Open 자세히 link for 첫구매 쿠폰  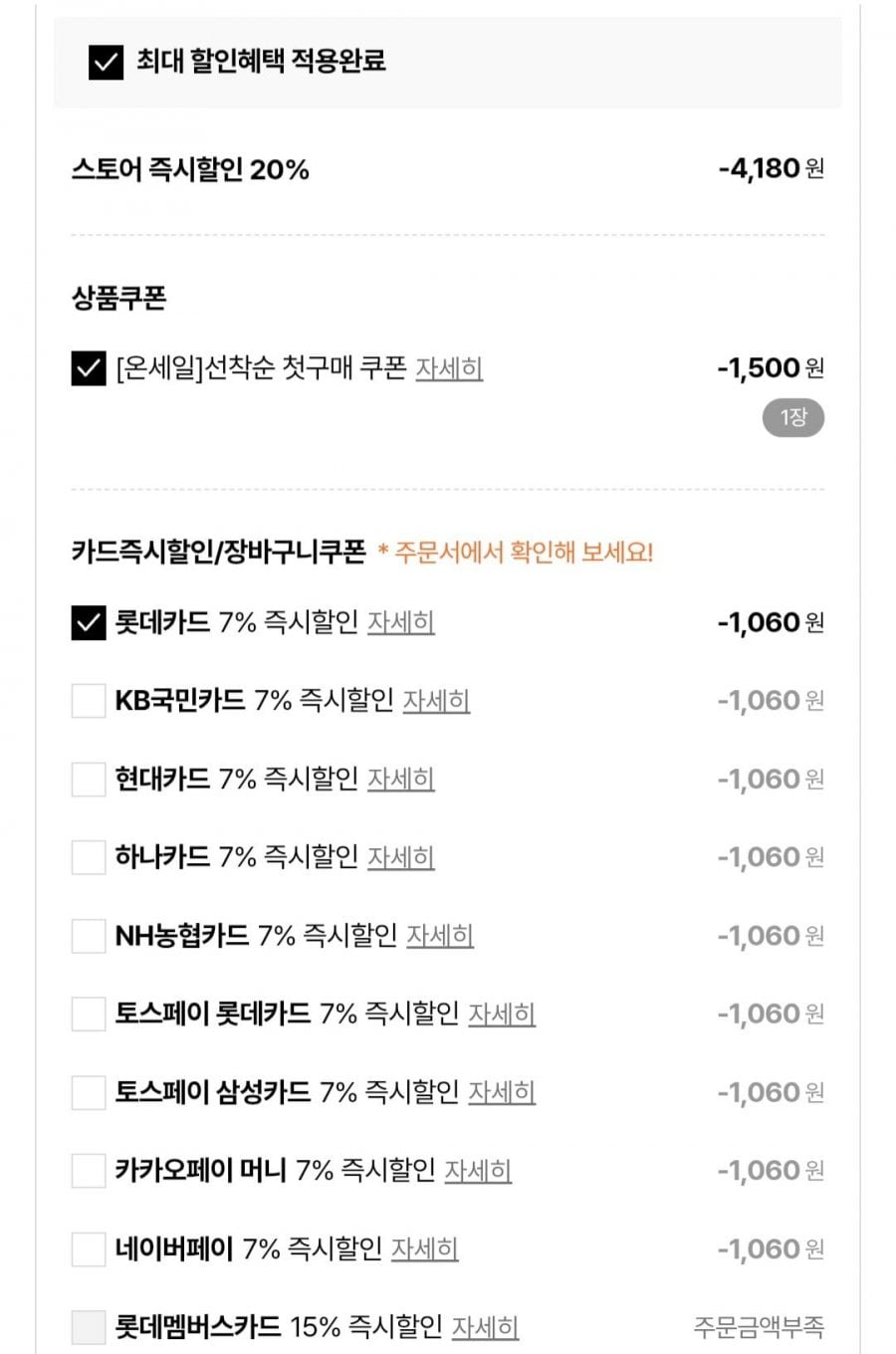449,368
